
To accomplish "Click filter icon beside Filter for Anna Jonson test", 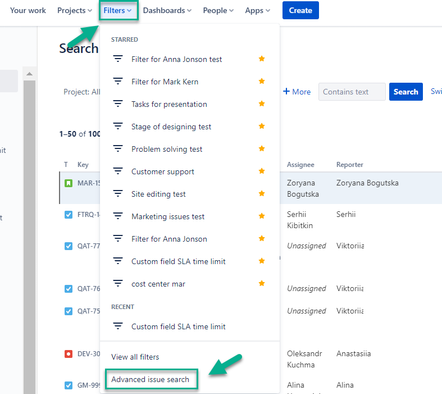I will point(118,59).
